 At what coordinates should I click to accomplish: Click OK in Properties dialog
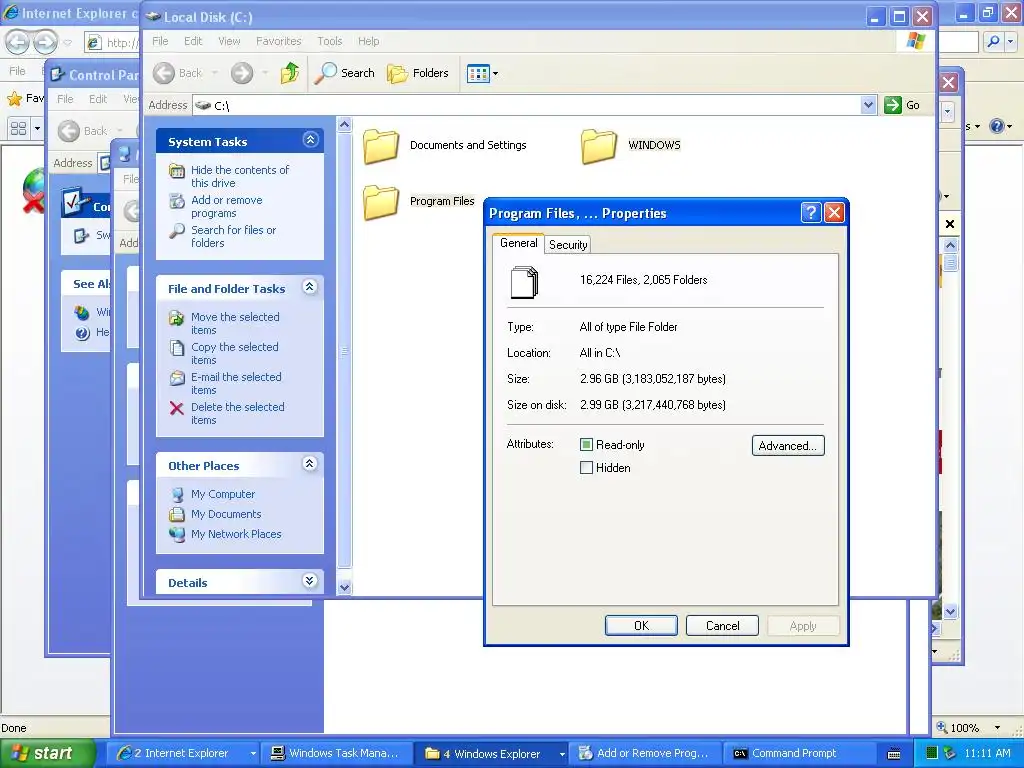(641, 626)
